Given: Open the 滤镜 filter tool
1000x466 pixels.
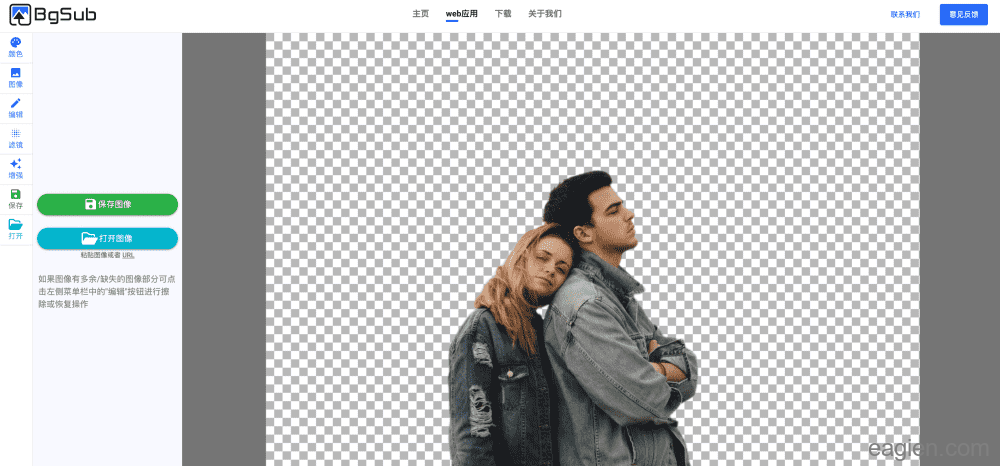Looking at the screenshot, I should (x=15, y=138).
